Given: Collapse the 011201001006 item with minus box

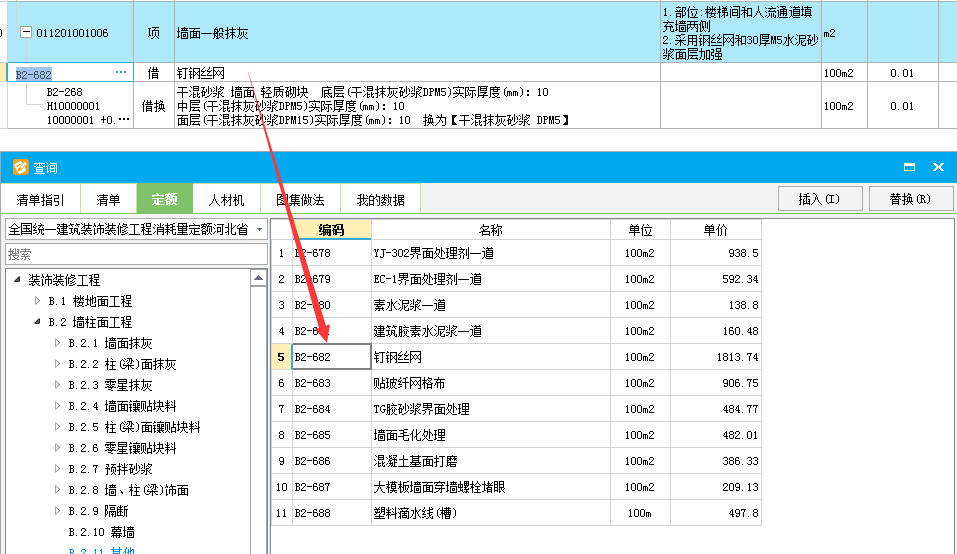Looking at the screenshot, I should [x=26, y=32].
